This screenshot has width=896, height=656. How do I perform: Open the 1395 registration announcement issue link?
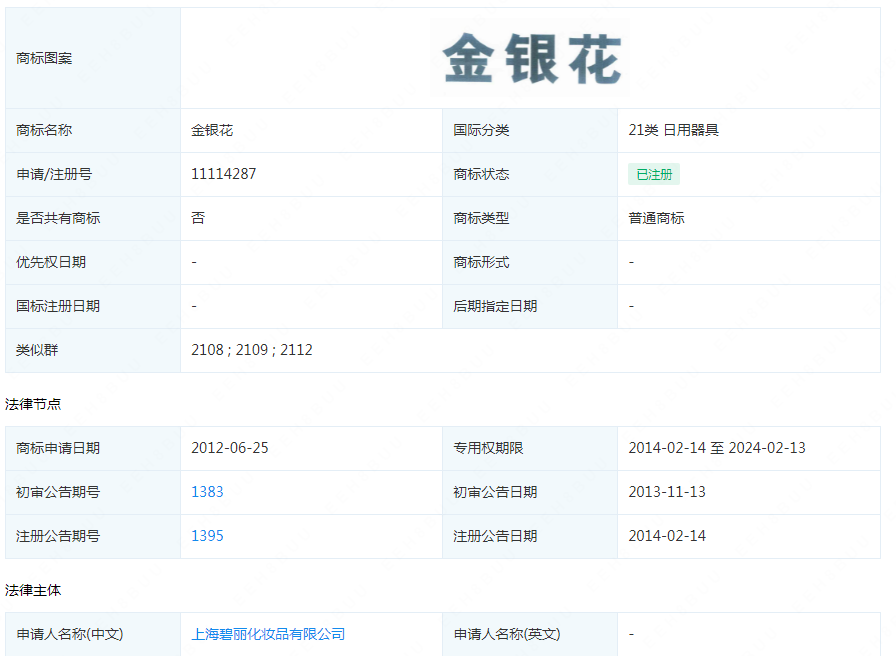point(207,536)
